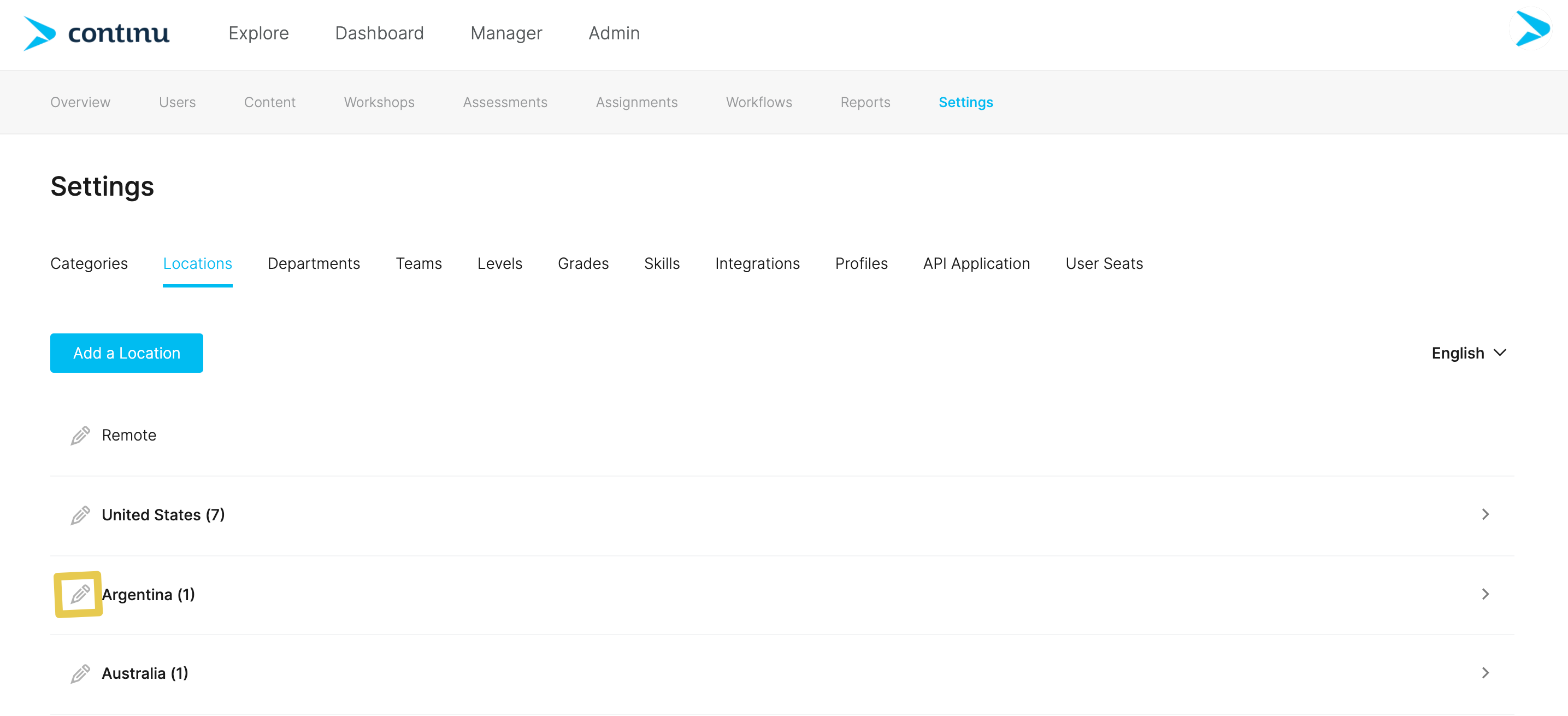Switch to the Integrations settings tab
Viewport: 1568px width, 716px height.
coord(758,263)
